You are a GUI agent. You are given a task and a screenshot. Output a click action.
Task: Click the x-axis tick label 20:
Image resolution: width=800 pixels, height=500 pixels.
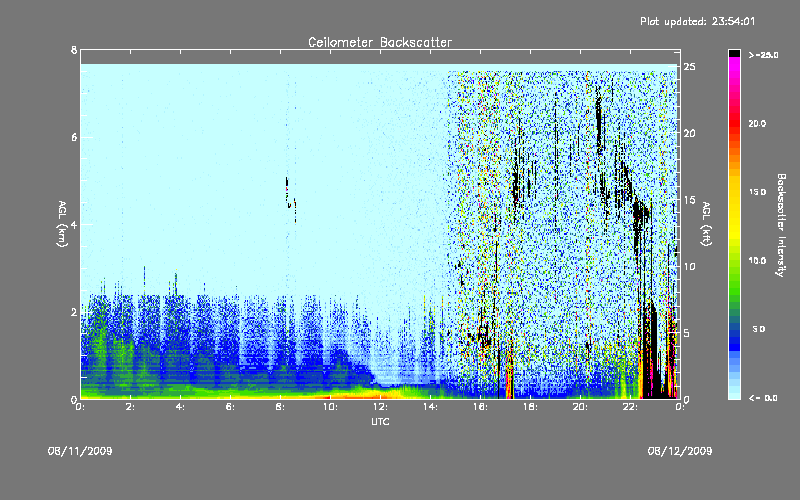(580, 407)
